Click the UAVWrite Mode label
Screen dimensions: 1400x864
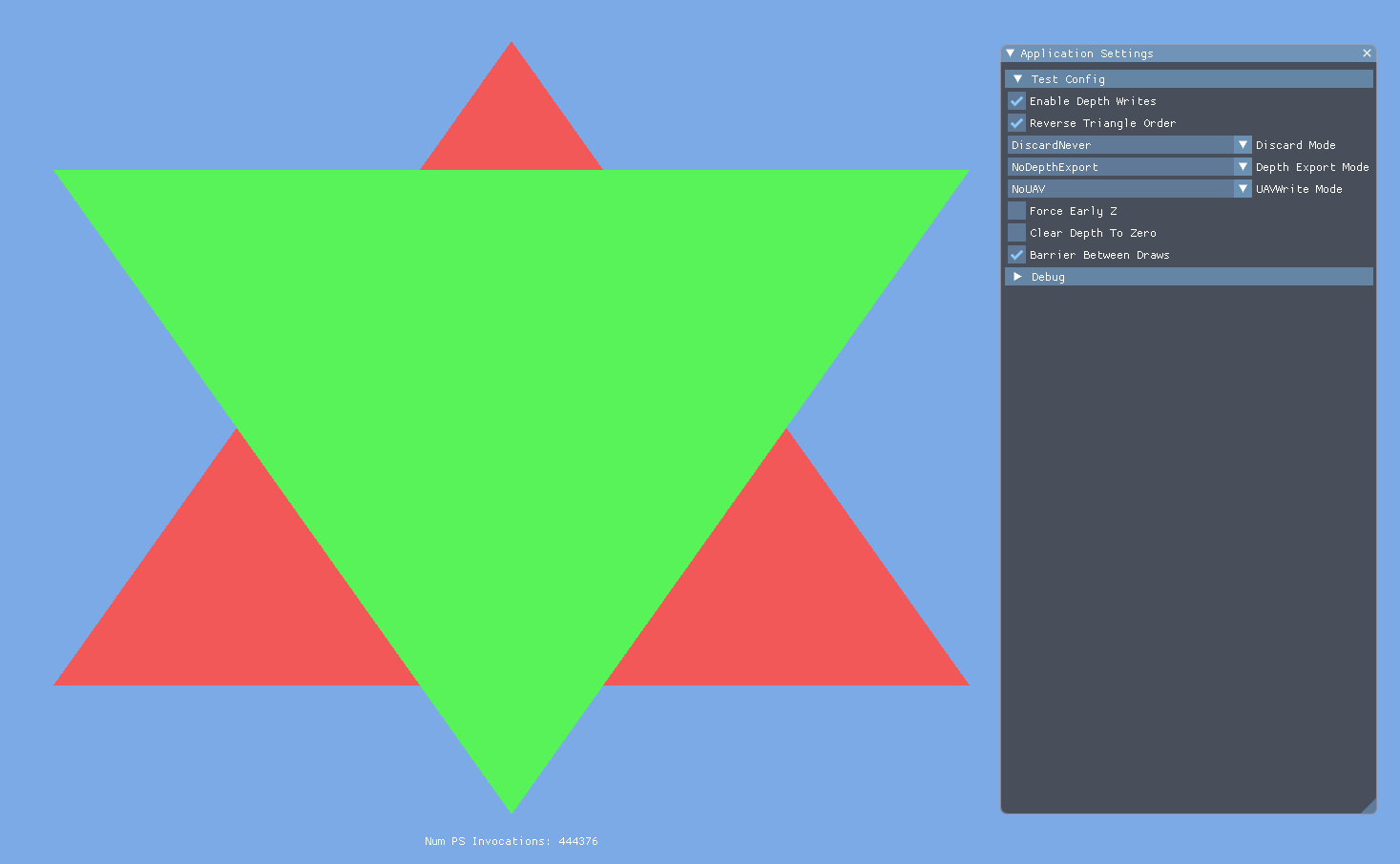click(x=1299, y=189)
